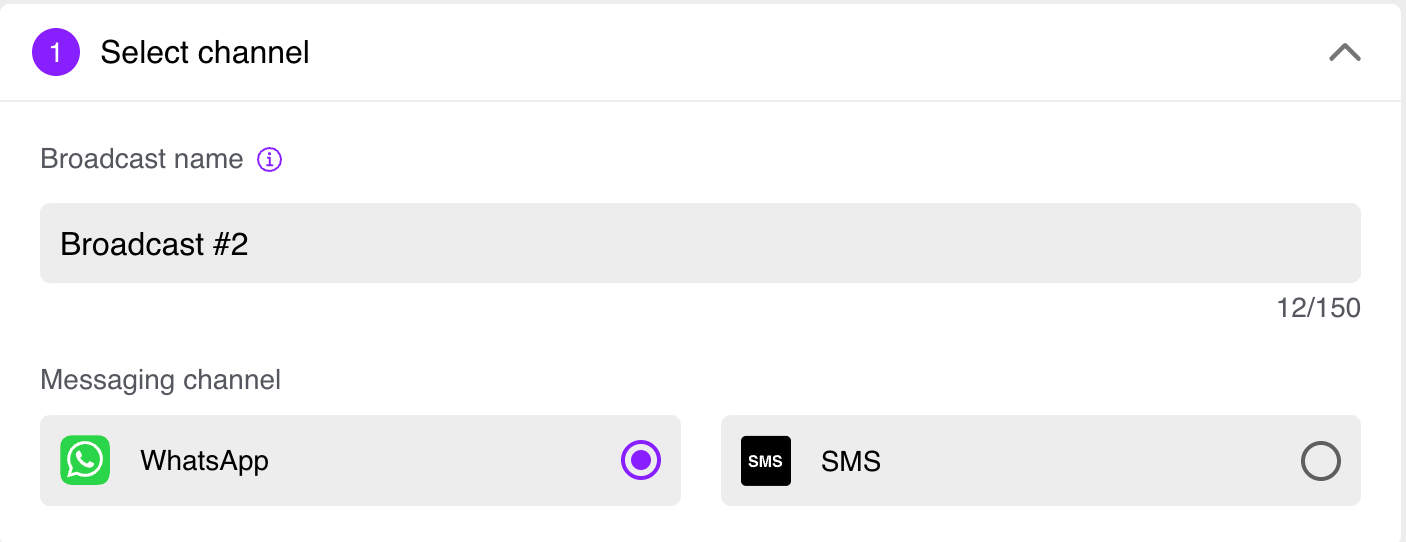Focus the Broadcast name input field
The image size is (1406, 542).
click(x=700, y=243)
